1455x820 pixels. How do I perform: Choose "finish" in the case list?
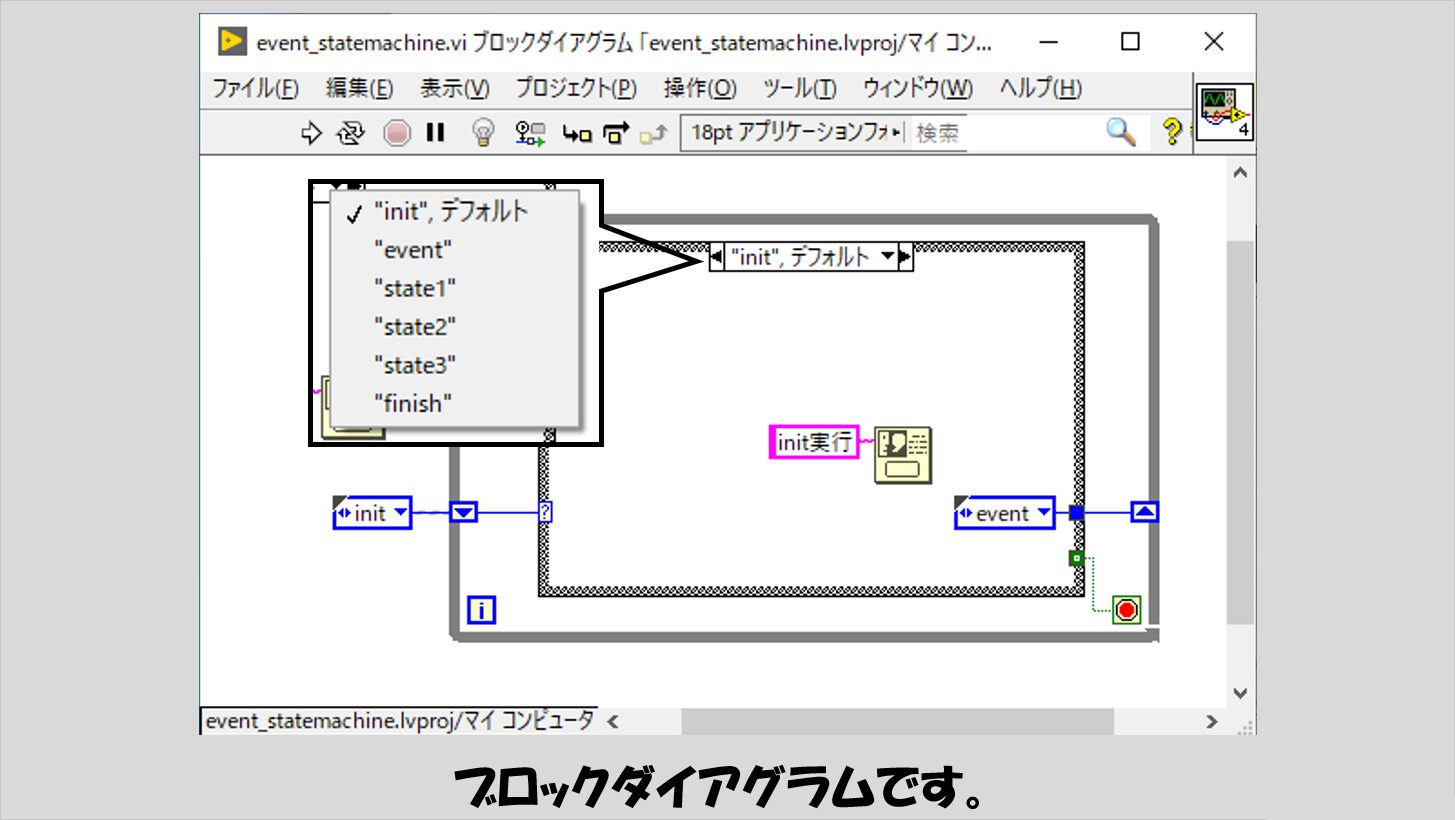coord(412,404)
